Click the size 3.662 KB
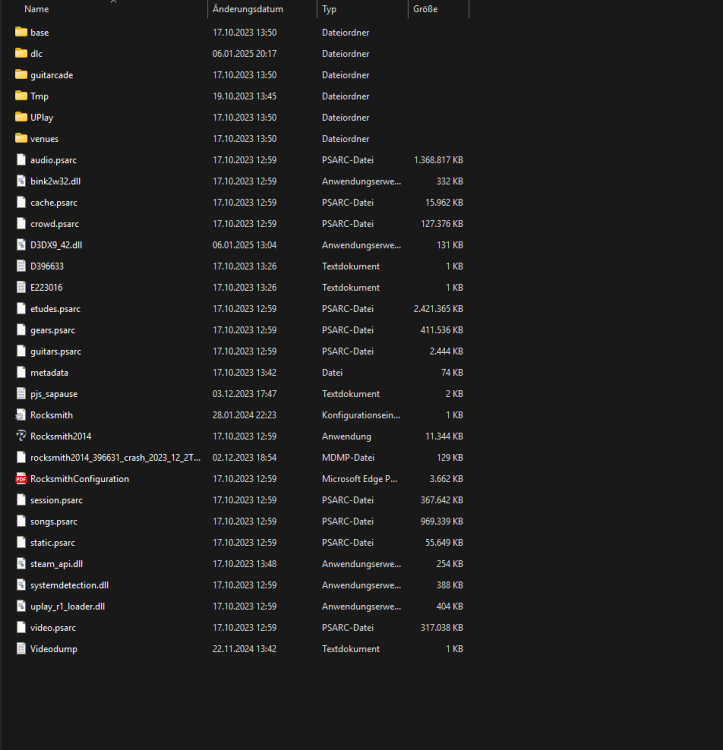Screen dimensions: 723x750 (x=446, y=479)
